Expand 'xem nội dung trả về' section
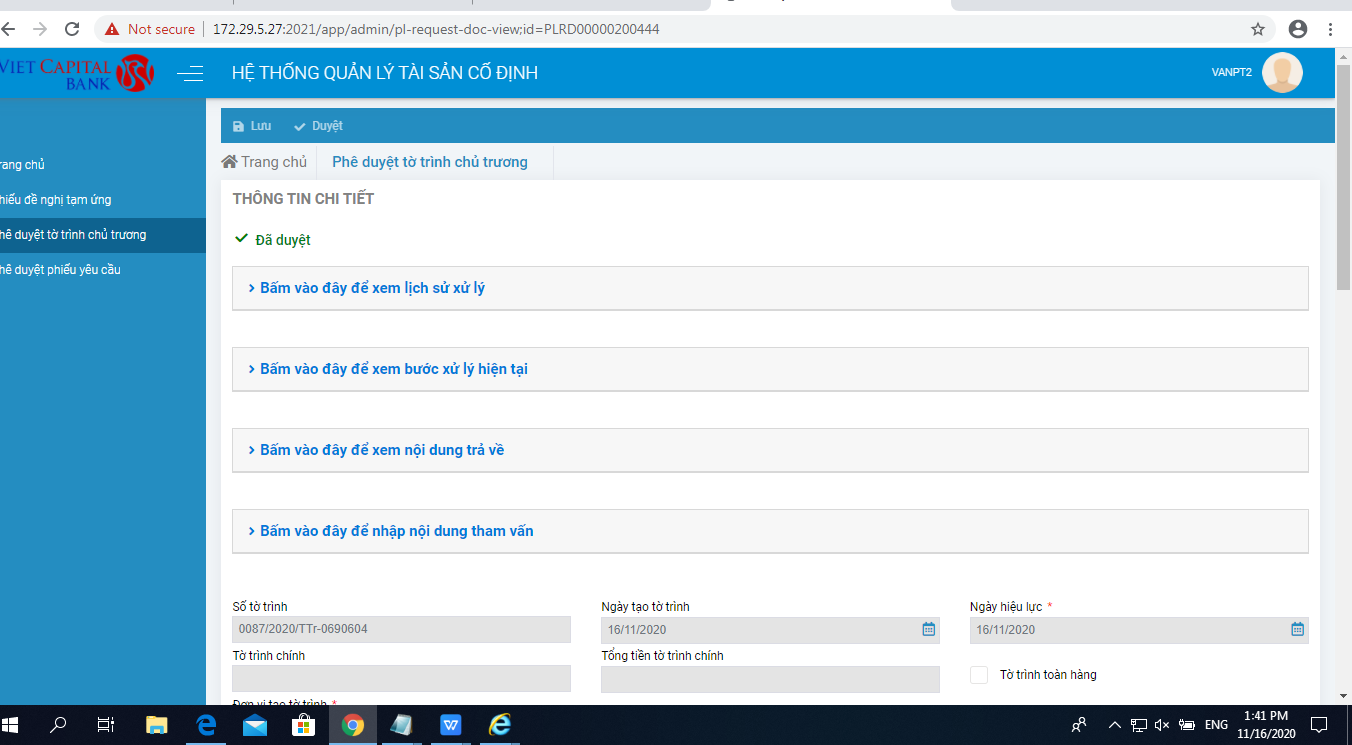Viewport: 1352px width, 745px height. [x=770, y=450]
